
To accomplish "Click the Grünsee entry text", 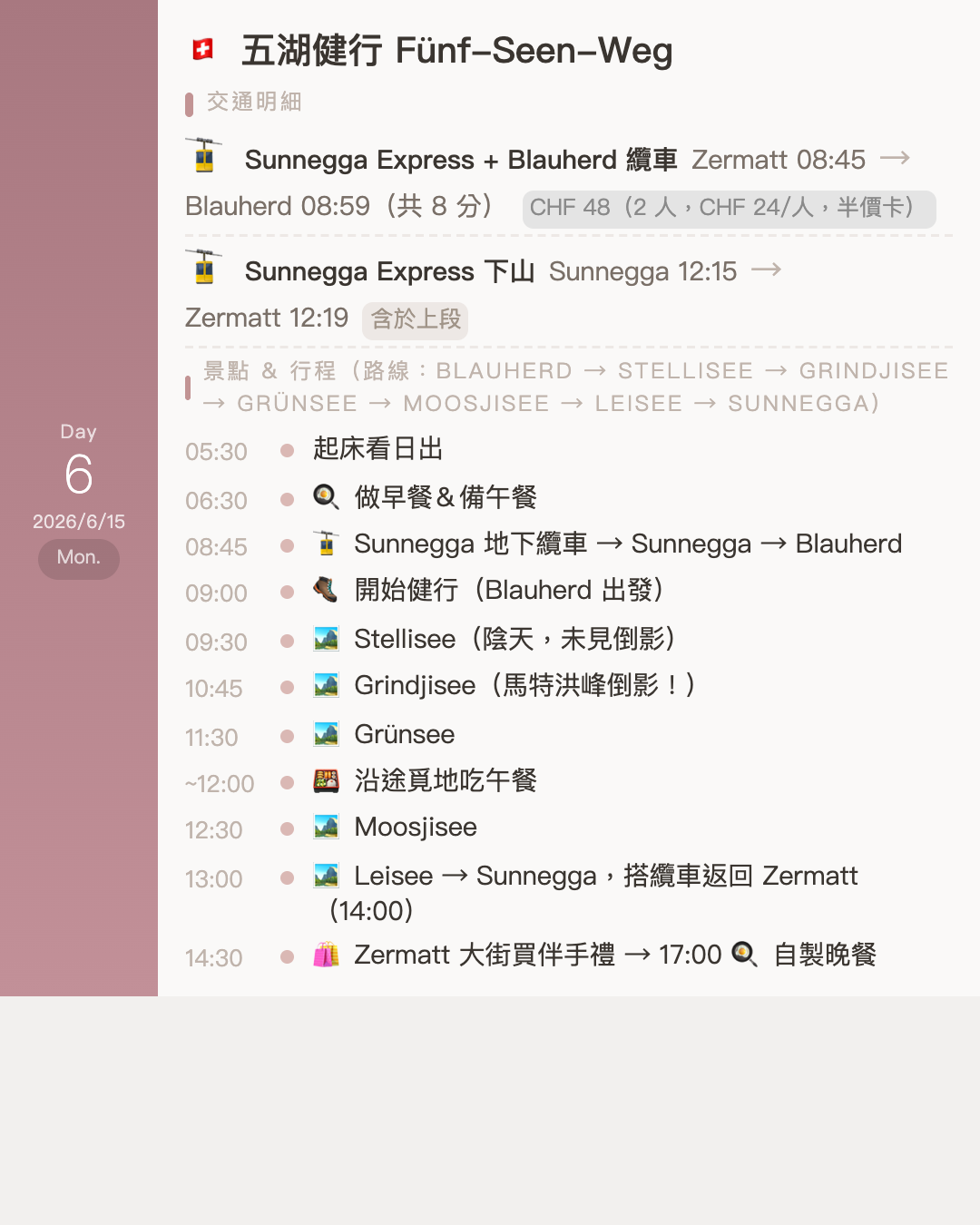I will [x=405, y=734].
